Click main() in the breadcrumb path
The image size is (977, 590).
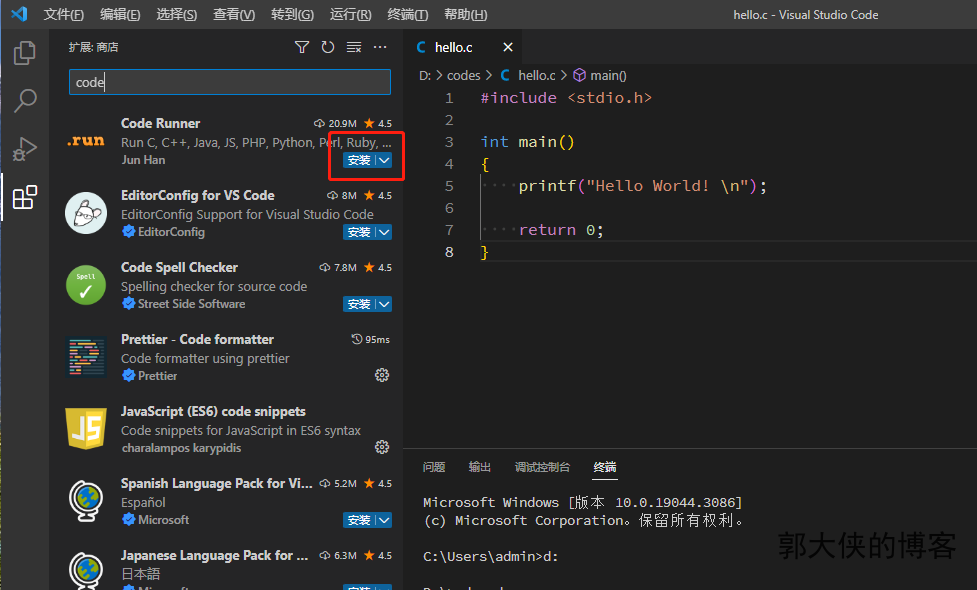(x=608, y=75)
